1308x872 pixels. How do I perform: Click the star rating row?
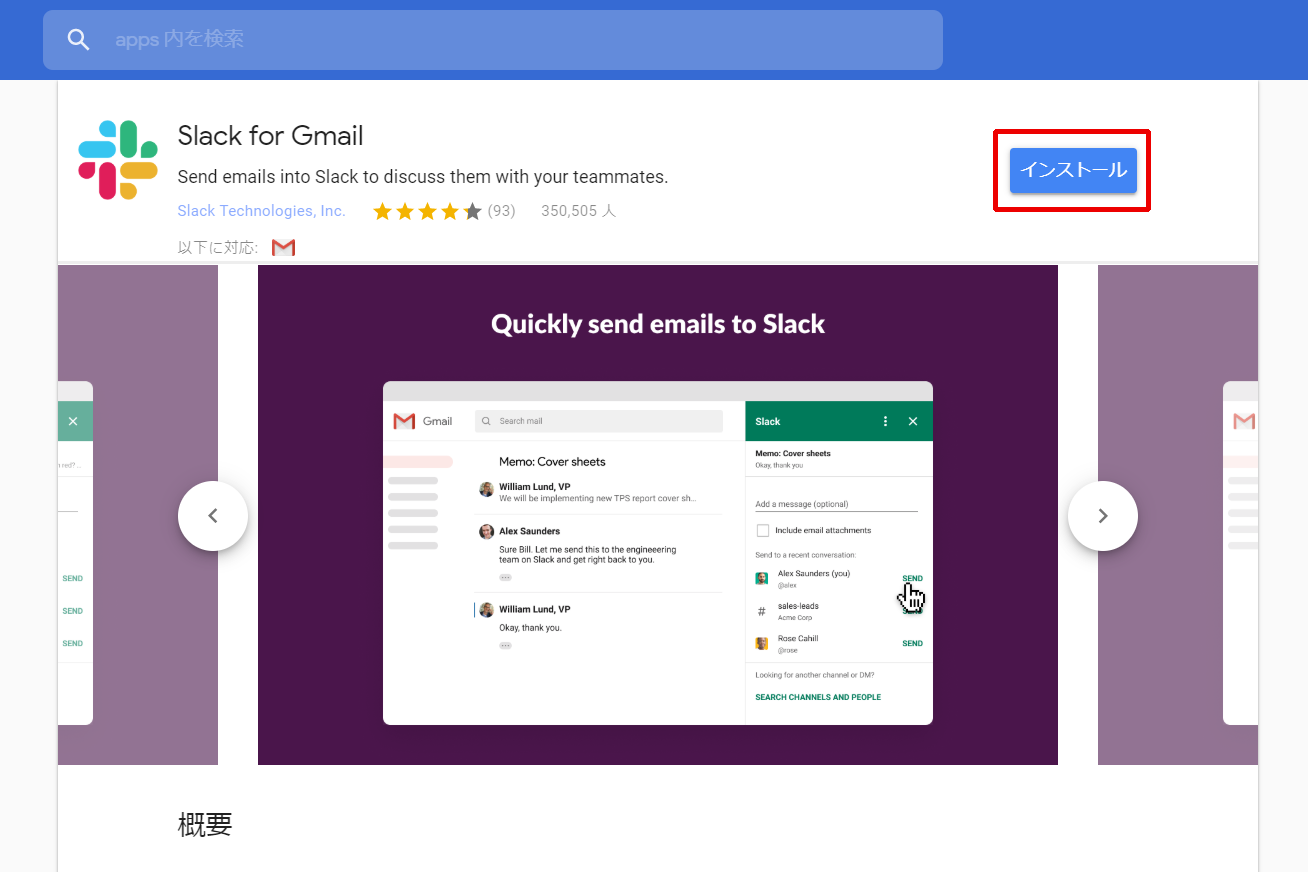click(427, 211)
